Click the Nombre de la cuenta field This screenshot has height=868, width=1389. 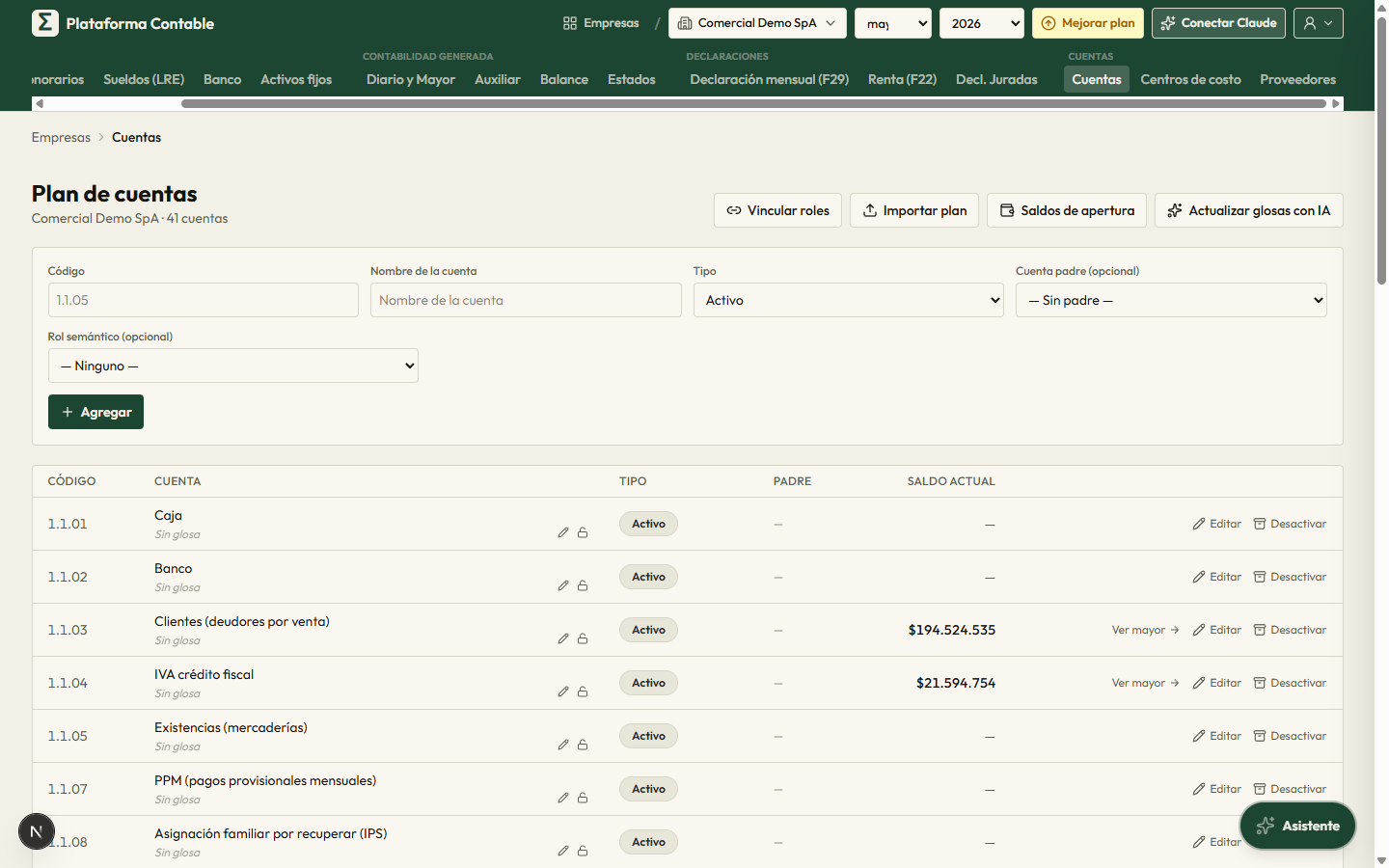coord(526,300)
